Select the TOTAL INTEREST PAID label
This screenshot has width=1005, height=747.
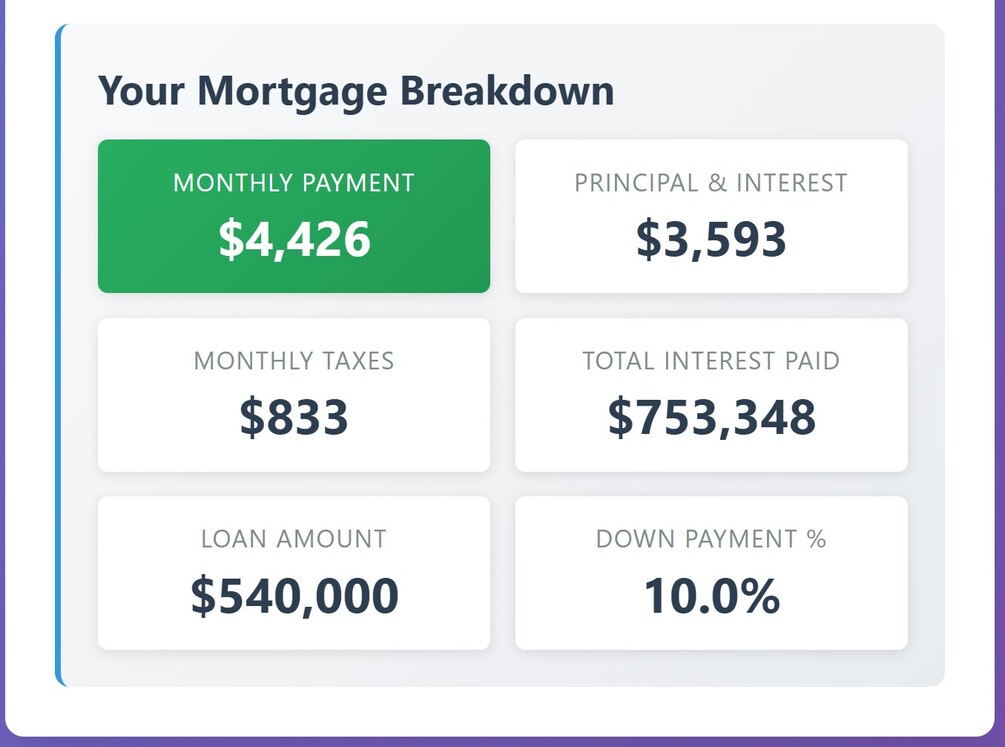711,361
